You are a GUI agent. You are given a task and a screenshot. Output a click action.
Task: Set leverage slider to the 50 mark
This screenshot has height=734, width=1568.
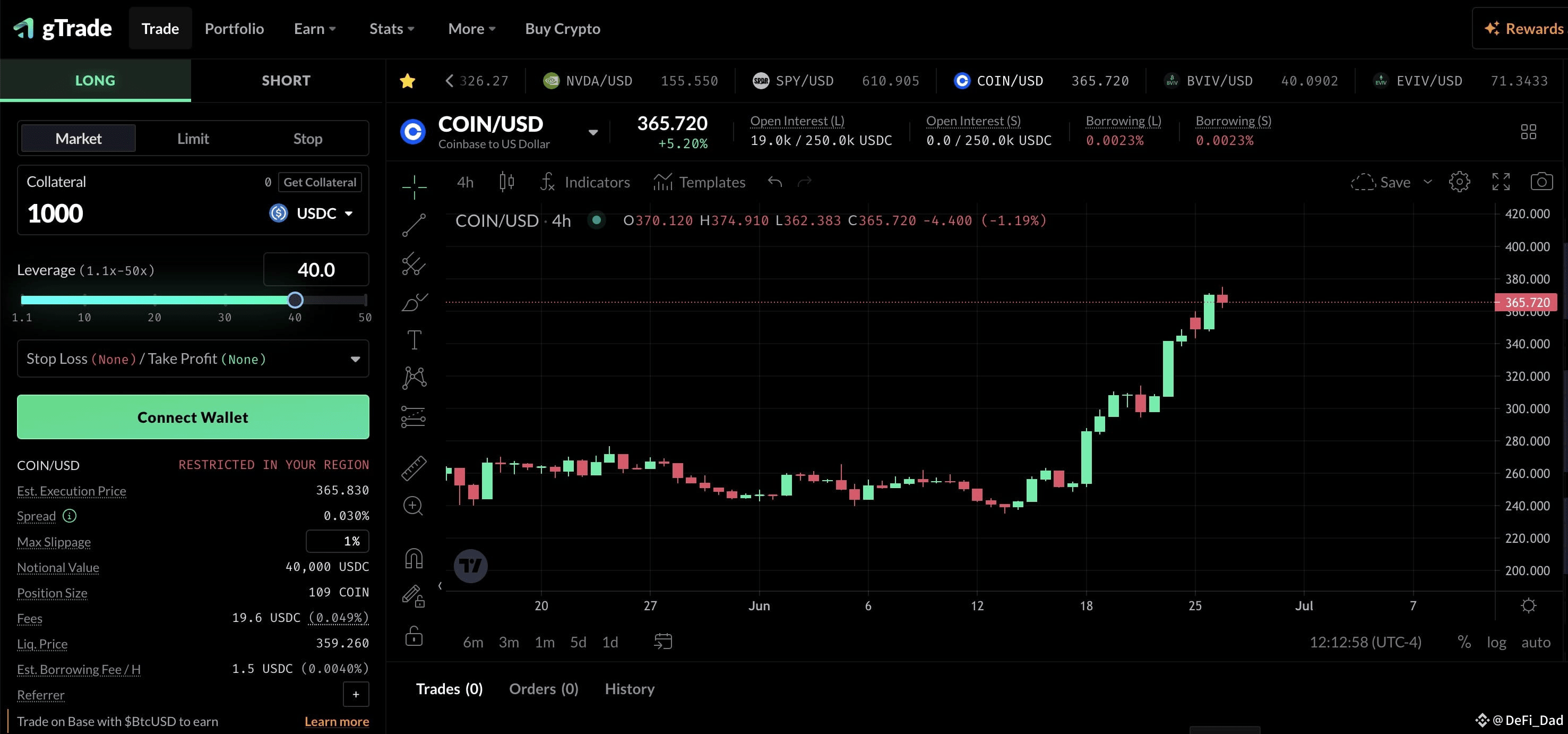pyautogui.click(x=365, y=300)
